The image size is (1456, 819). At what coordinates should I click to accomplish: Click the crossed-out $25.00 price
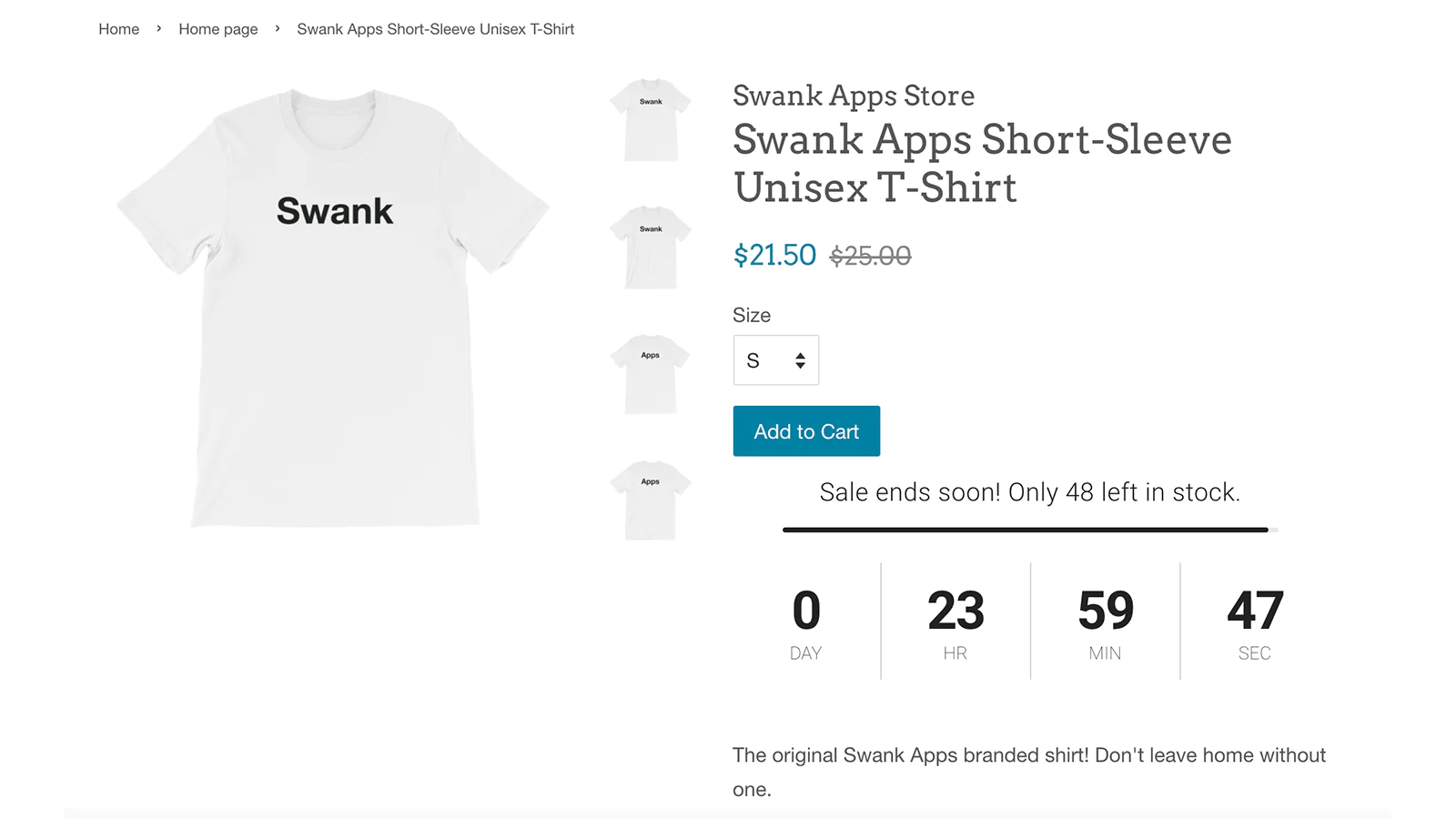(x=869, y=256)
